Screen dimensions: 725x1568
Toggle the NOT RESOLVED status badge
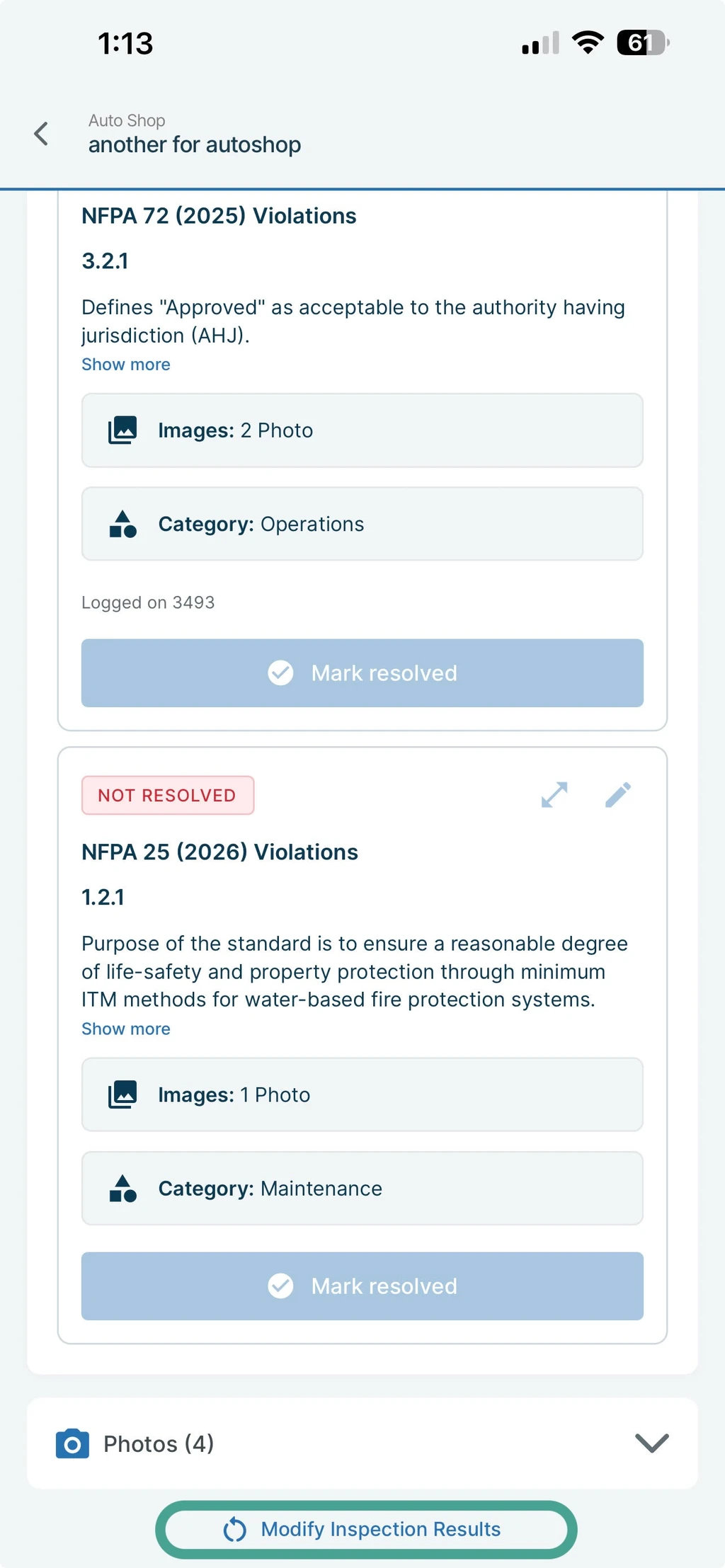click(168, 795)
